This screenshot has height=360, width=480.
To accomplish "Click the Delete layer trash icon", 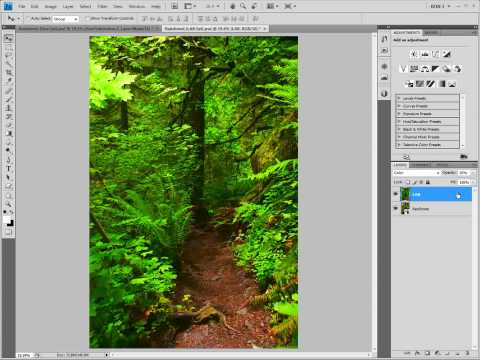I will 467,353.
